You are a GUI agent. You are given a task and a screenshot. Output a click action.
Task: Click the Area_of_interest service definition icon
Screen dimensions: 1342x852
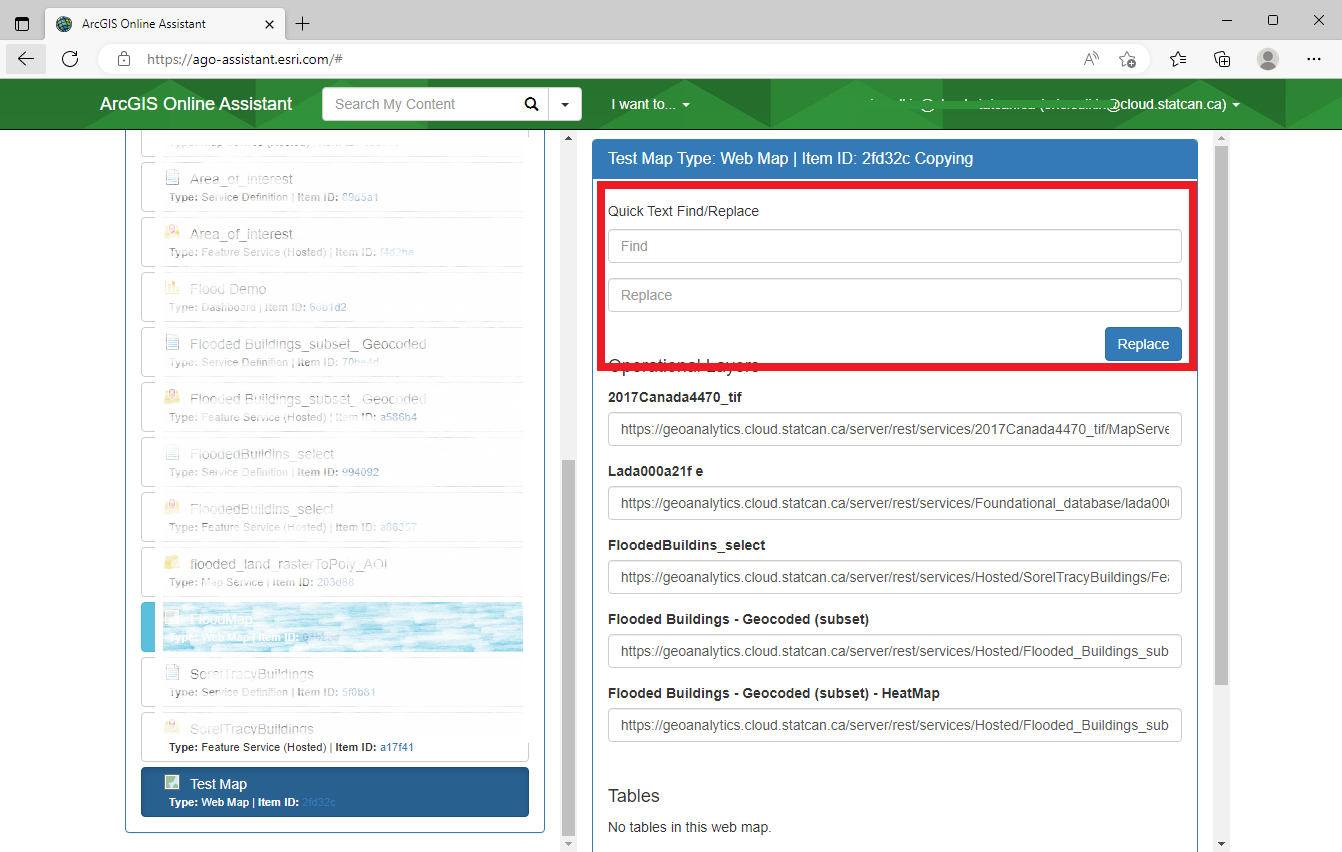[x=172, y=178]
